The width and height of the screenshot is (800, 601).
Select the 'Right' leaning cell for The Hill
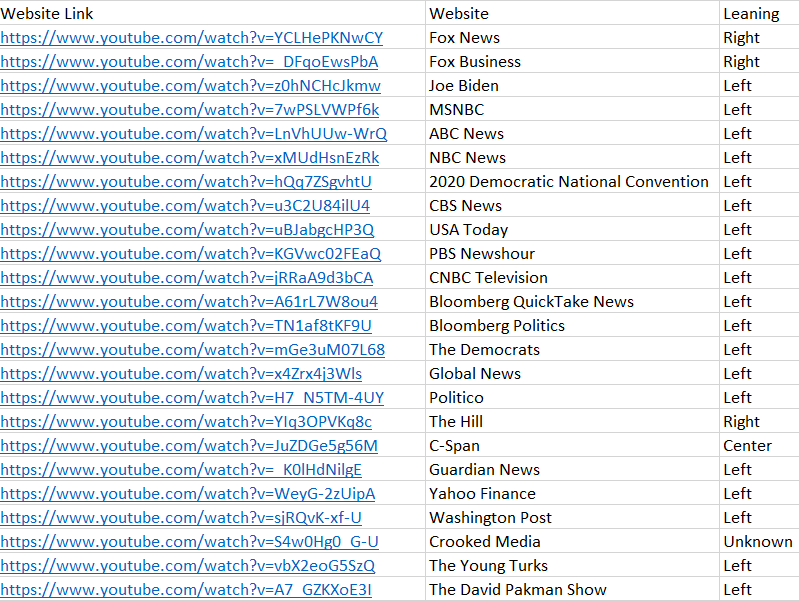coord(760,421)
